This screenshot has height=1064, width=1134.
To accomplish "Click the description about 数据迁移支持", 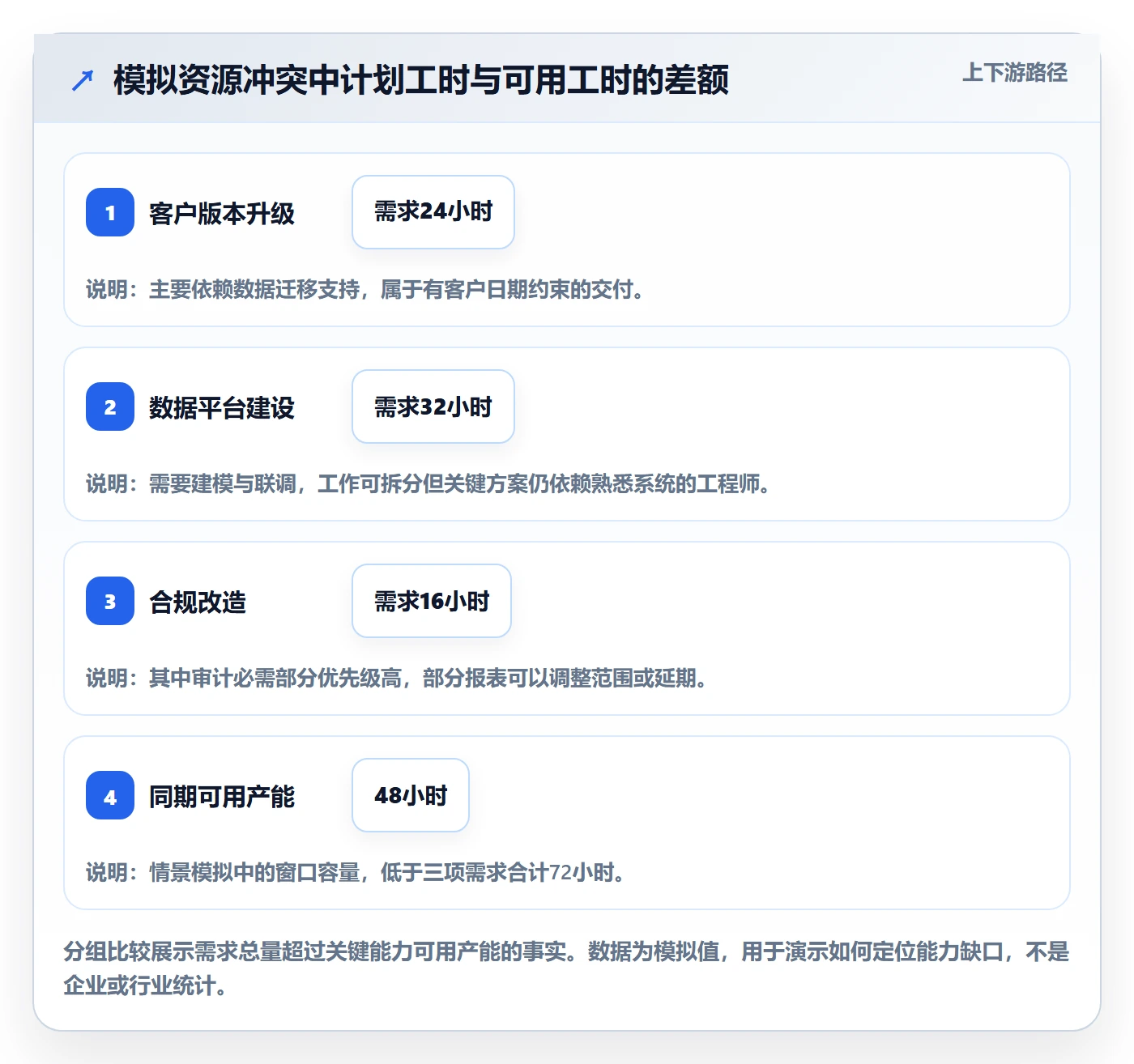I will (x=365, y=289).
